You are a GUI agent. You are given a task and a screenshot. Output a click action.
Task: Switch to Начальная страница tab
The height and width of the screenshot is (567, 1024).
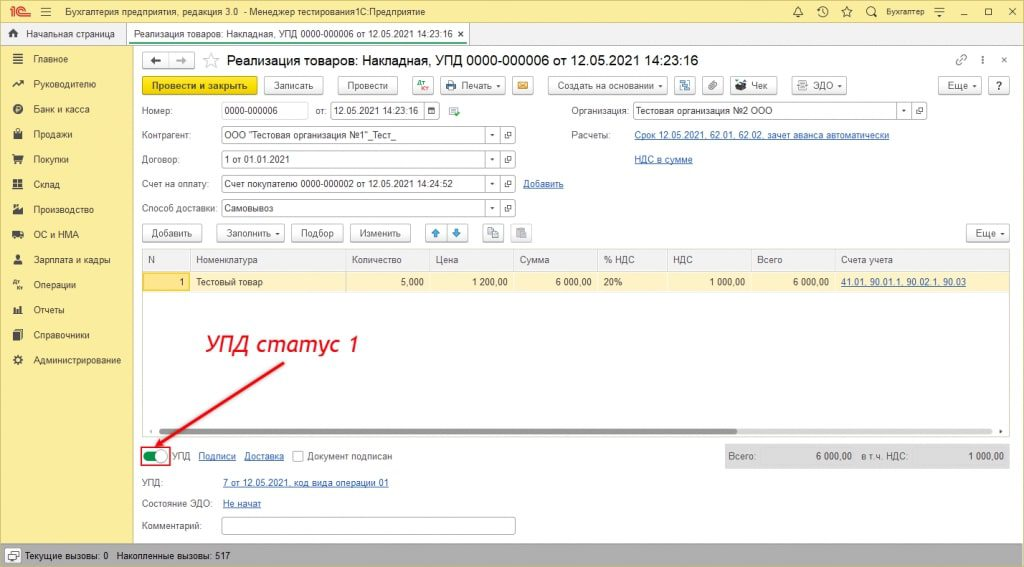tap(64, 34)
